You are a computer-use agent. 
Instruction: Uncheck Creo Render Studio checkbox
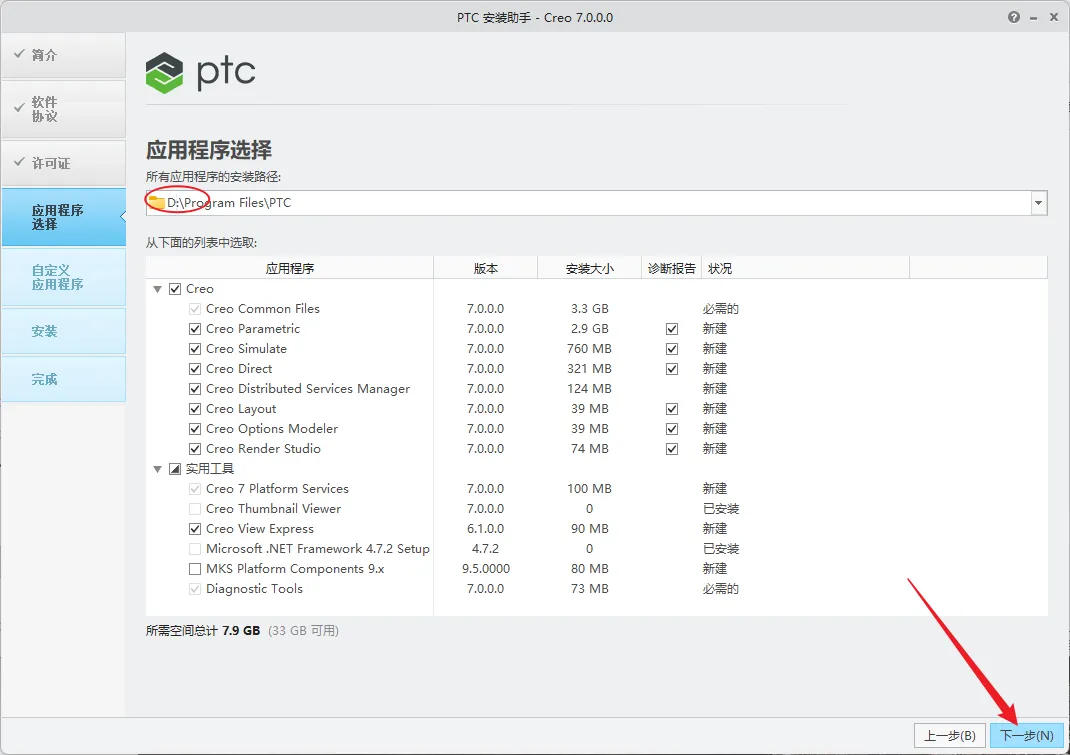tap(194, 448)
